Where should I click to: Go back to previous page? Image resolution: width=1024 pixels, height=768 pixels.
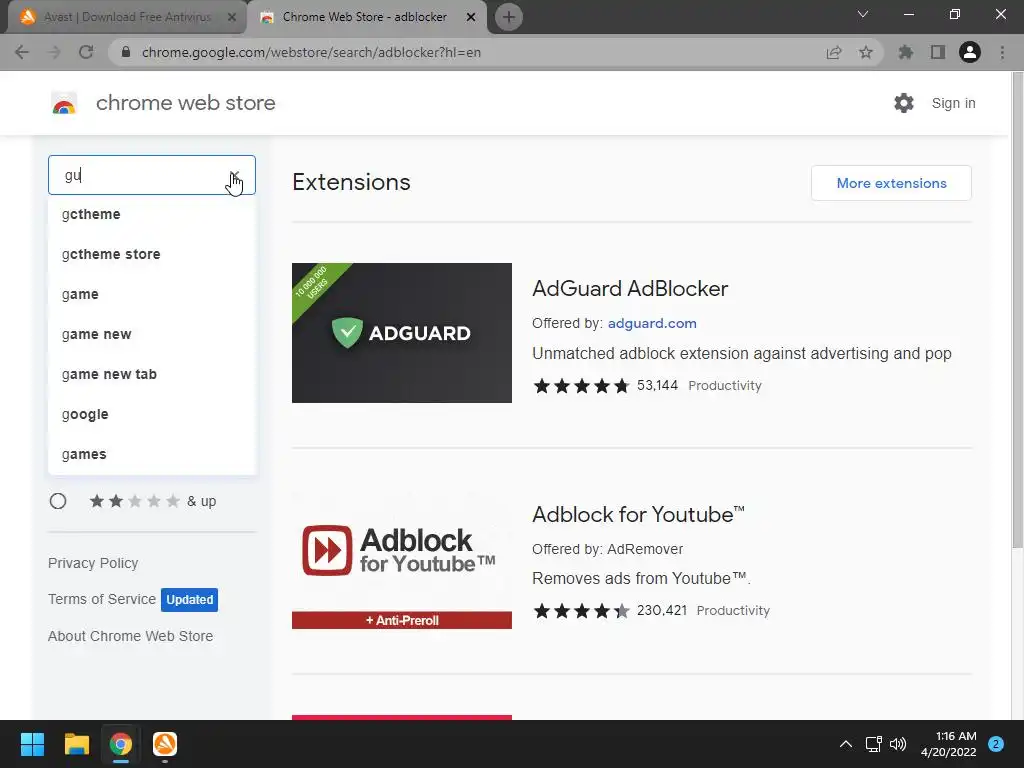22,52
